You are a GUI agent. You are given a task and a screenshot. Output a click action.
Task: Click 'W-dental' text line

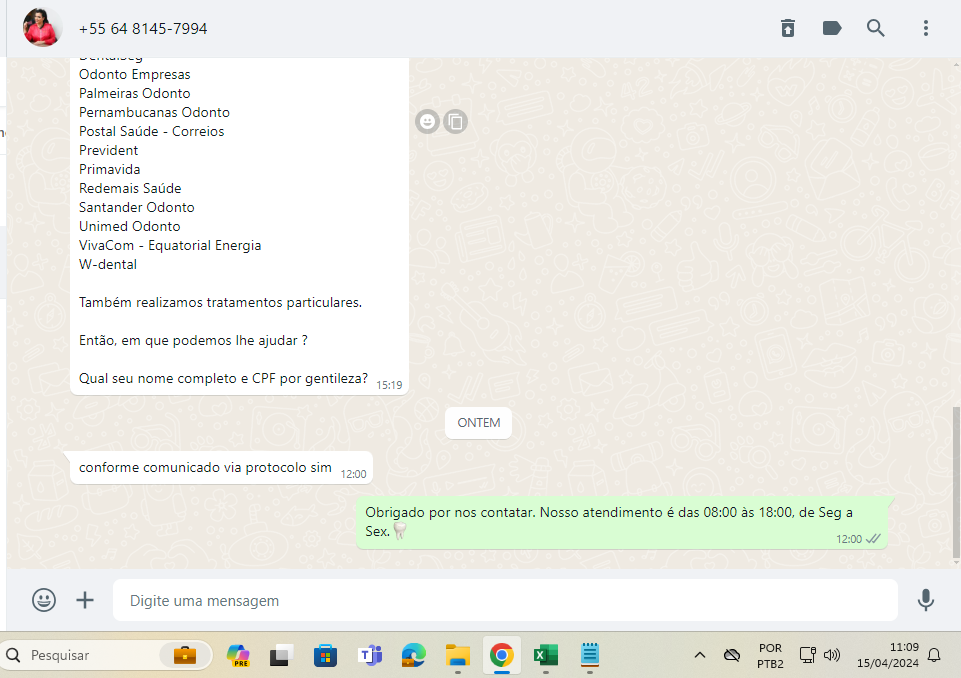tap(108, 265)
